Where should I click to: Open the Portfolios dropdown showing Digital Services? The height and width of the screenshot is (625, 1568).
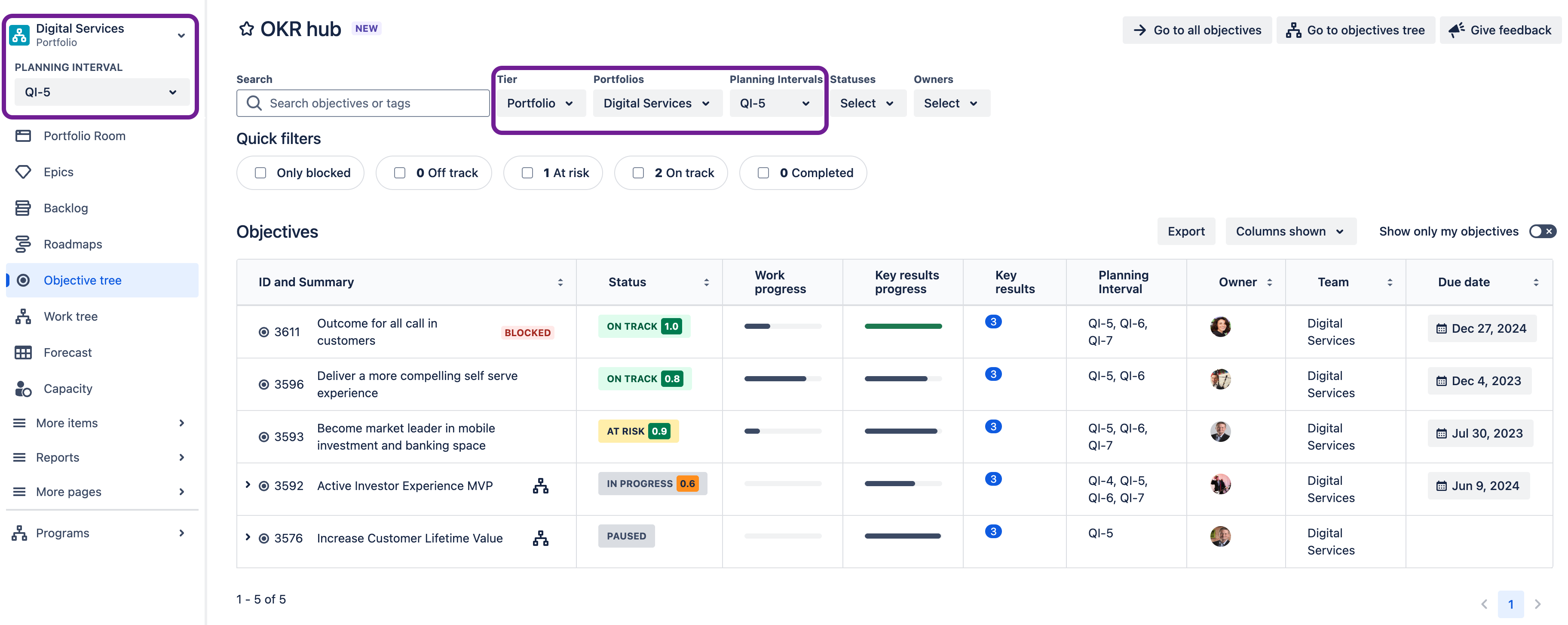657,103
